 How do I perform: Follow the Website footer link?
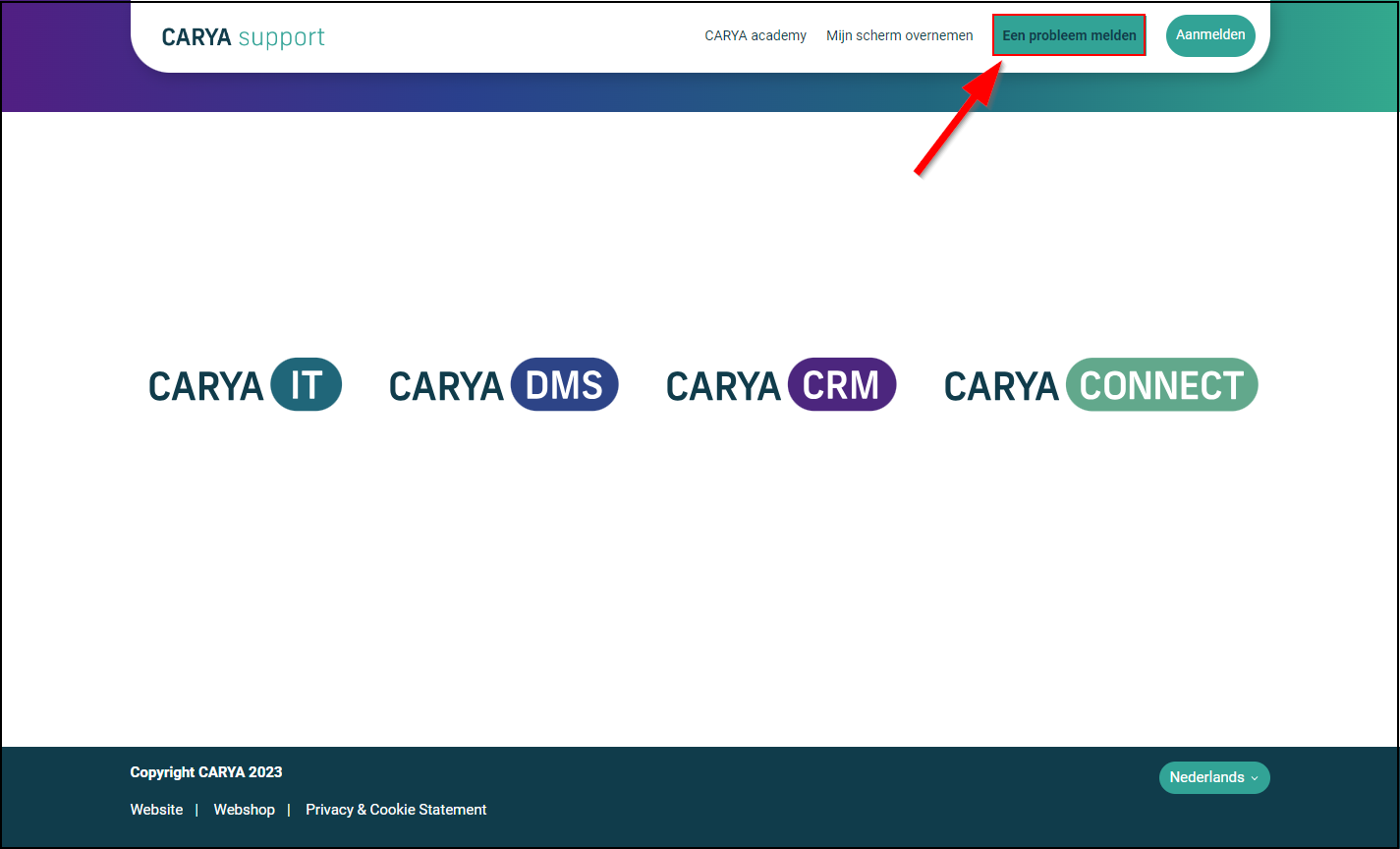[x=156, y=810]
